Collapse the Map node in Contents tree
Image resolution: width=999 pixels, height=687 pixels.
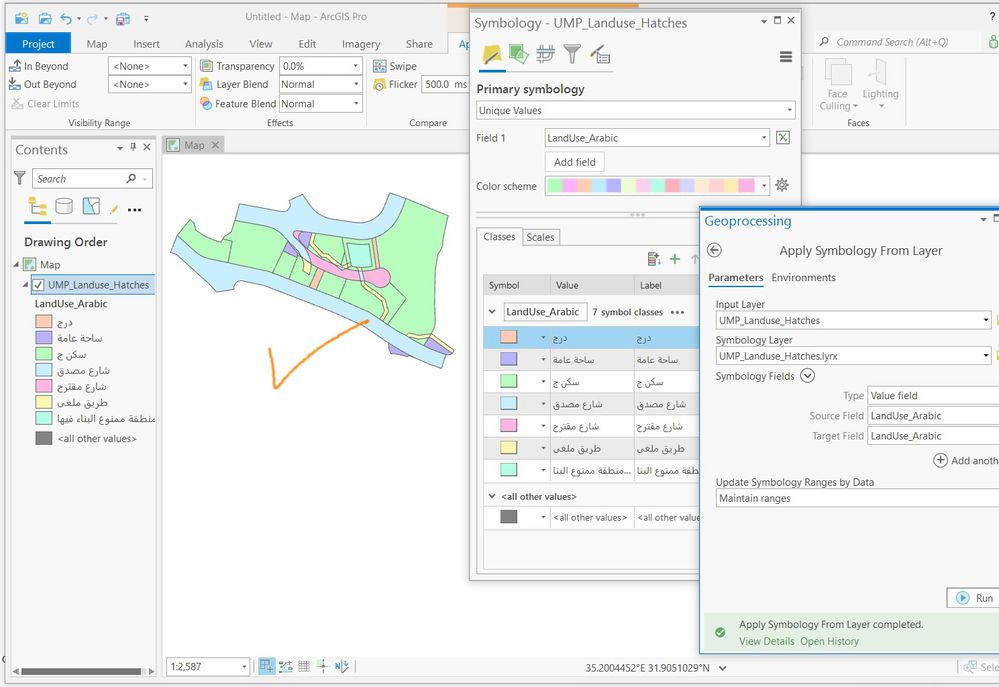[17, 264]
